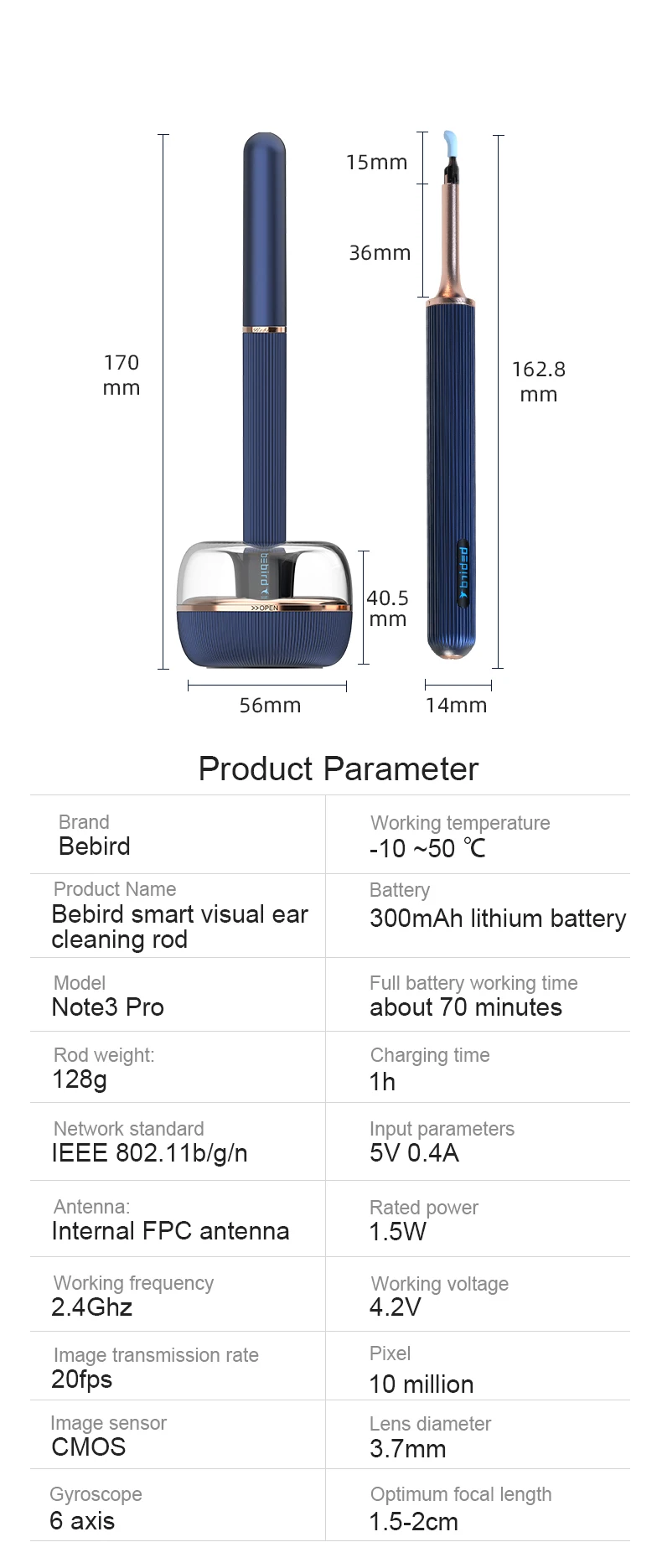
Task: Click the OPEN label on charging base
Action: coord(265,608)
